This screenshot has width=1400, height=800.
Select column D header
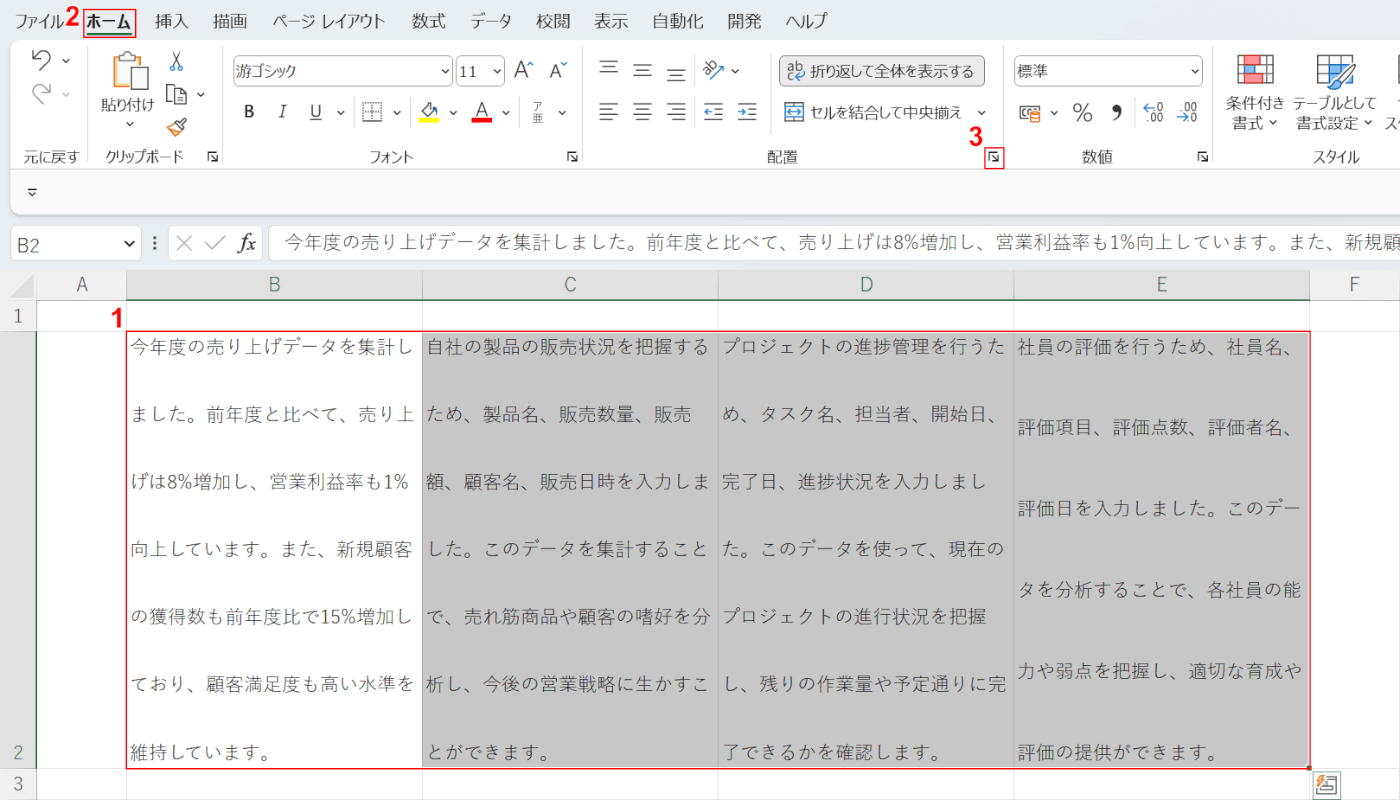tap(865, 285)
